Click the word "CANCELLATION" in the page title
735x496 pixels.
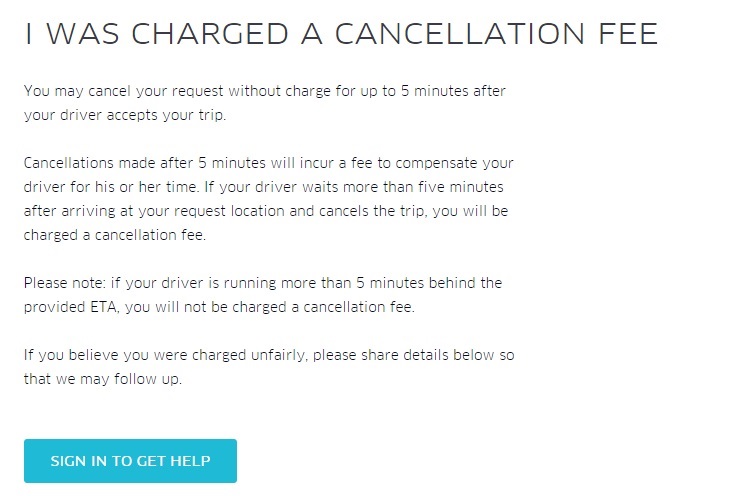(x=460, y=34)
